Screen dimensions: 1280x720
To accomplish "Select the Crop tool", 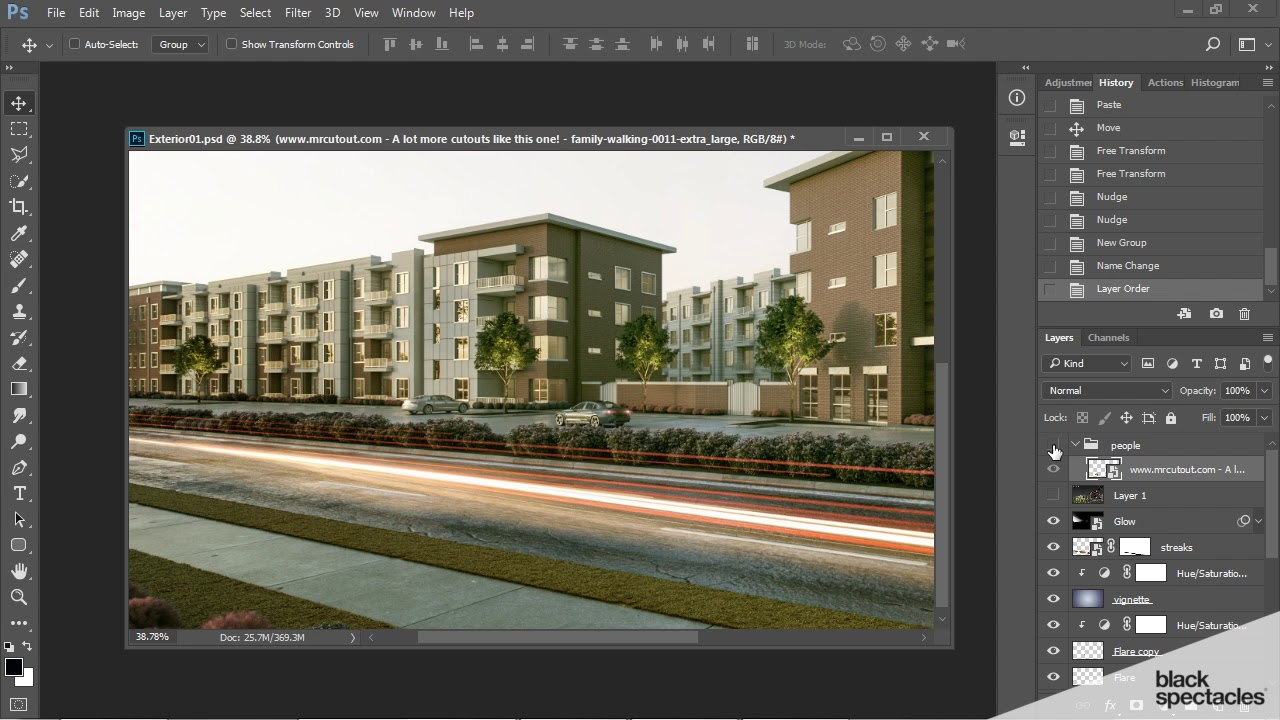I will click(x=19, y=207).
